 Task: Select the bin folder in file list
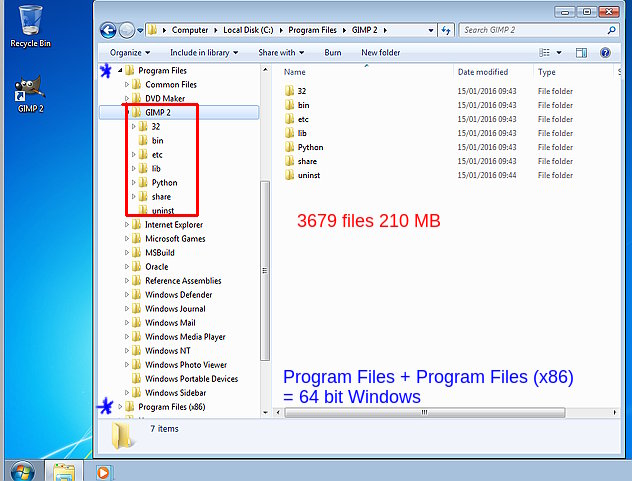coord(303,105)
